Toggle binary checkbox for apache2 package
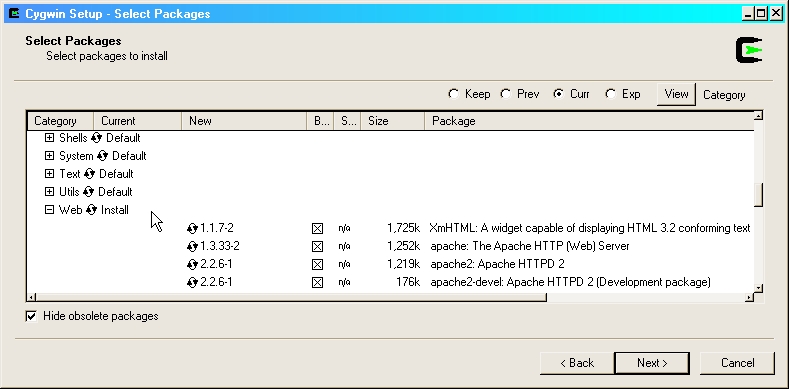789x389 pixels. (x=317, y=265)
